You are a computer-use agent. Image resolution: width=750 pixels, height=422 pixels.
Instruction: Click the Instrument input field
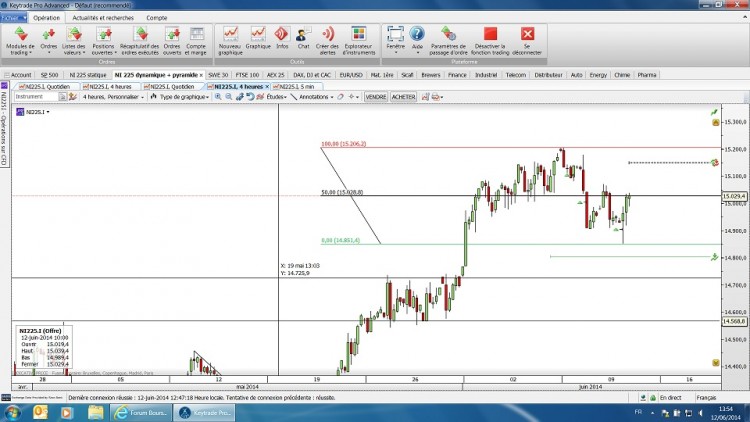pos(36,97)
